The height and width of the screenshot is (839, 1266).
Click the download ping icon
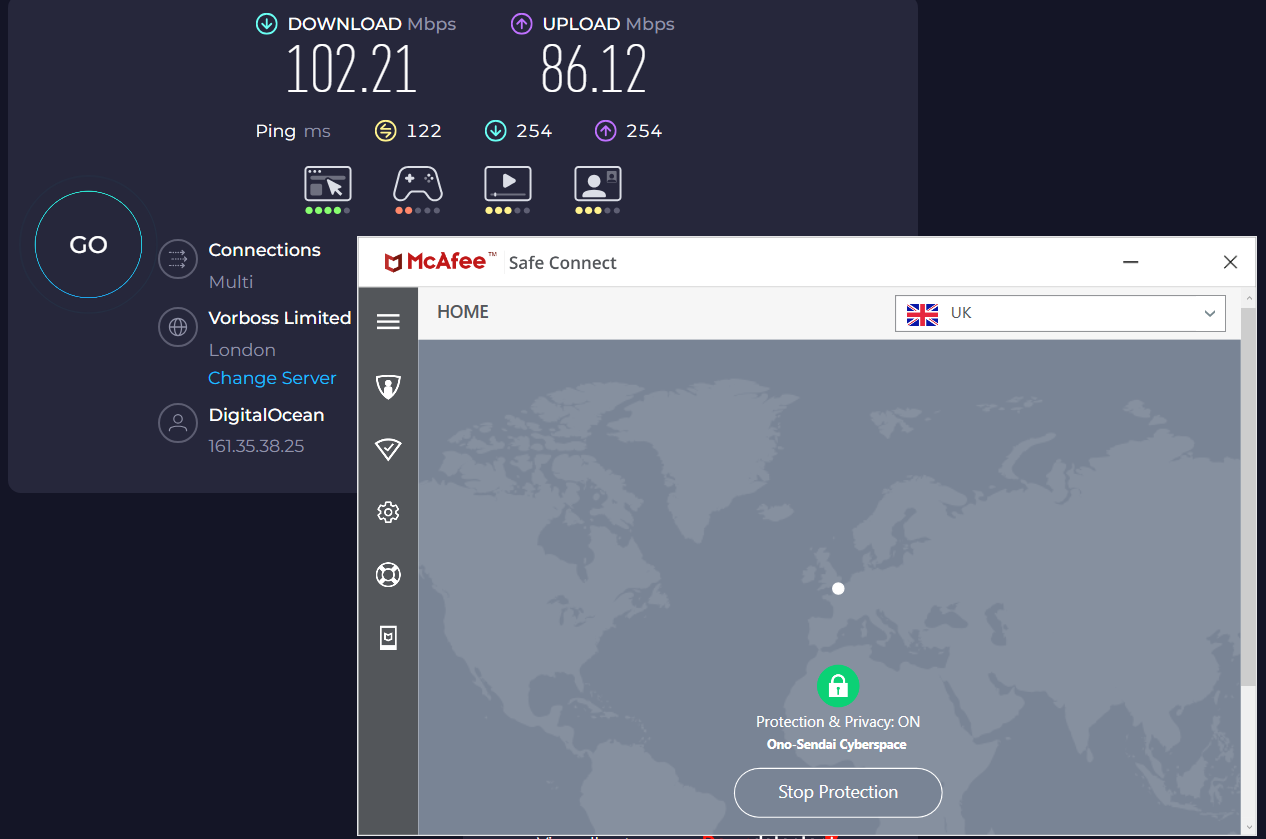pyautogui.click(x=495, y=131)
